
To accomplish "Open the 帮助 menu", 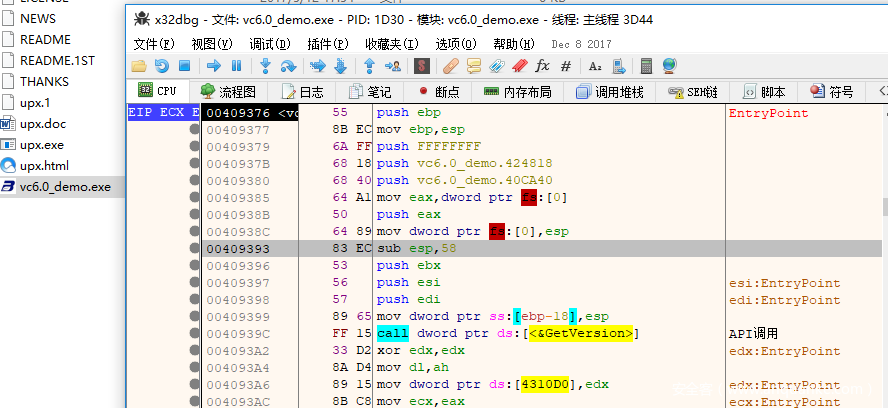I will 514,44.
